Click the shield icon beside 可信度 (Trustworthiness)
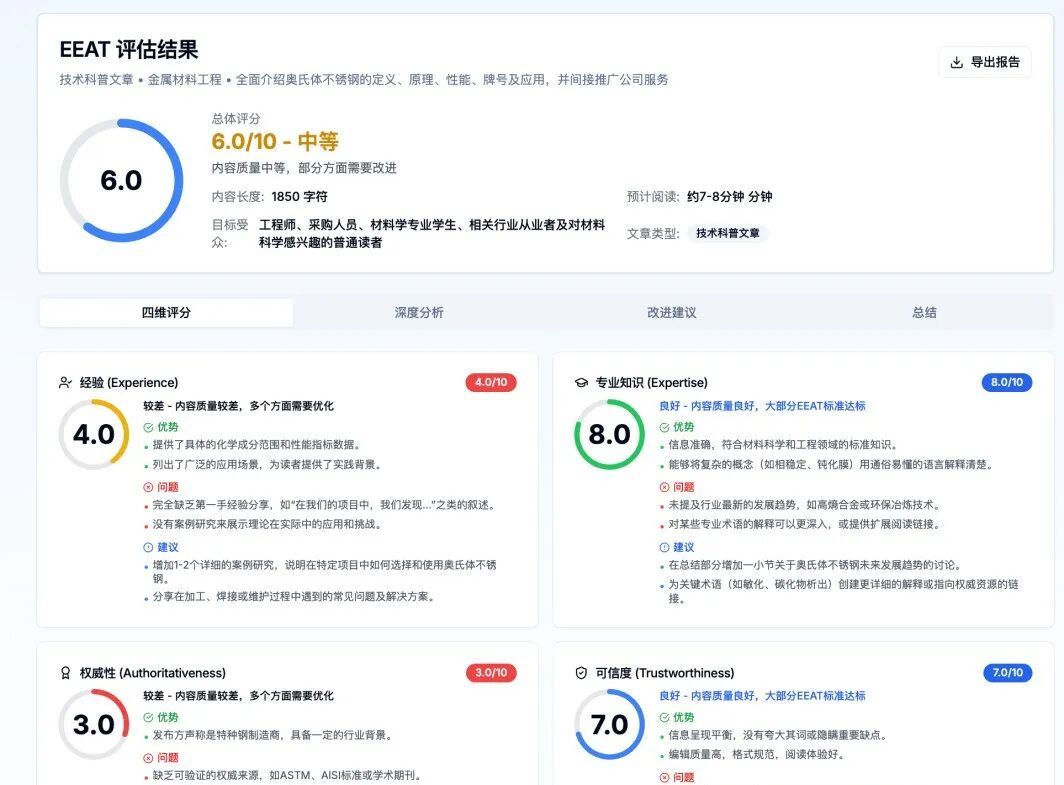1064x785 pixels. click(582, 673)
